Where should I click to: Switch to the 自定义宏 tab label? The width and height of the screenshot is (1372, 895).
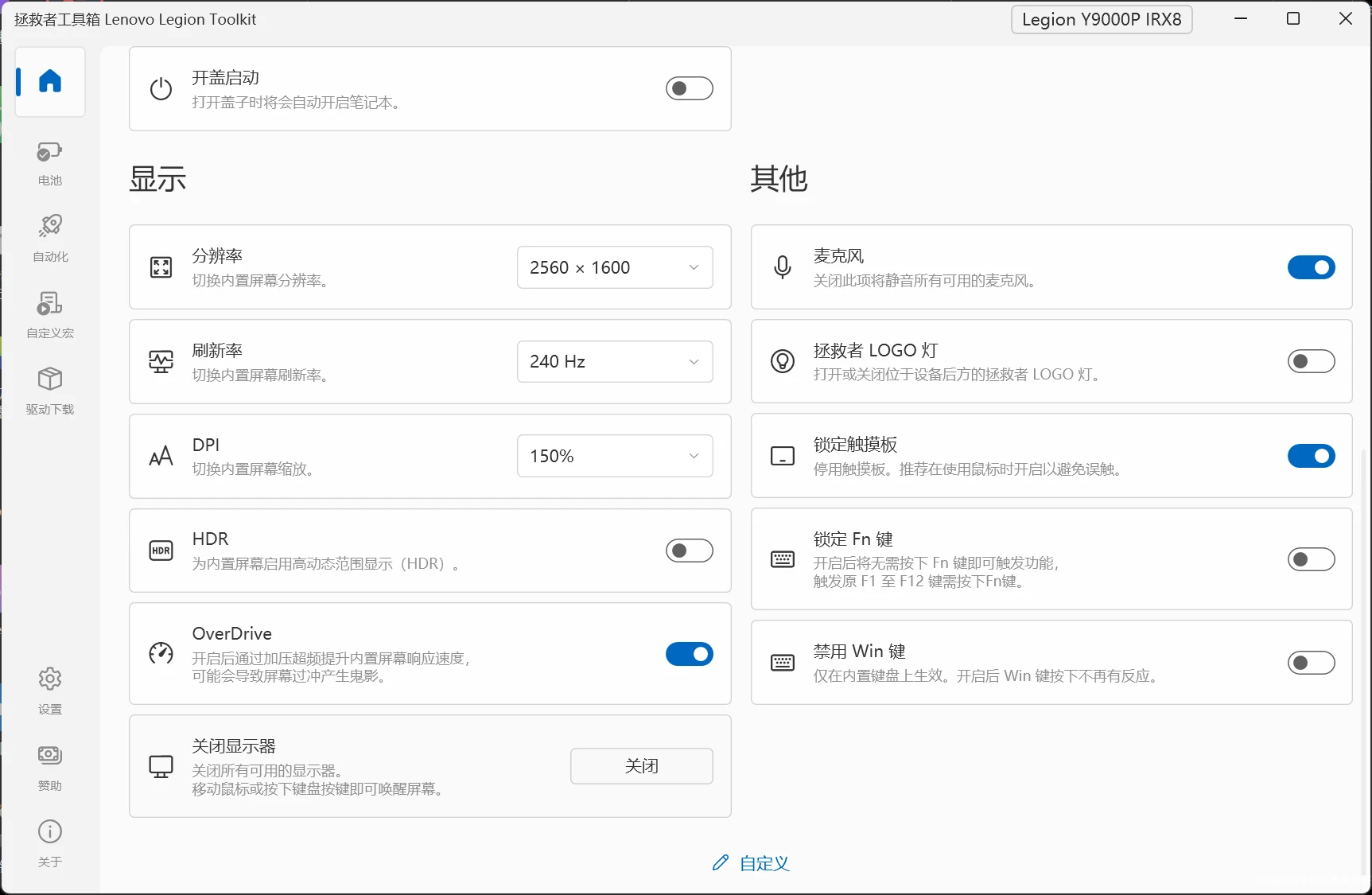(x=50, y=333)
